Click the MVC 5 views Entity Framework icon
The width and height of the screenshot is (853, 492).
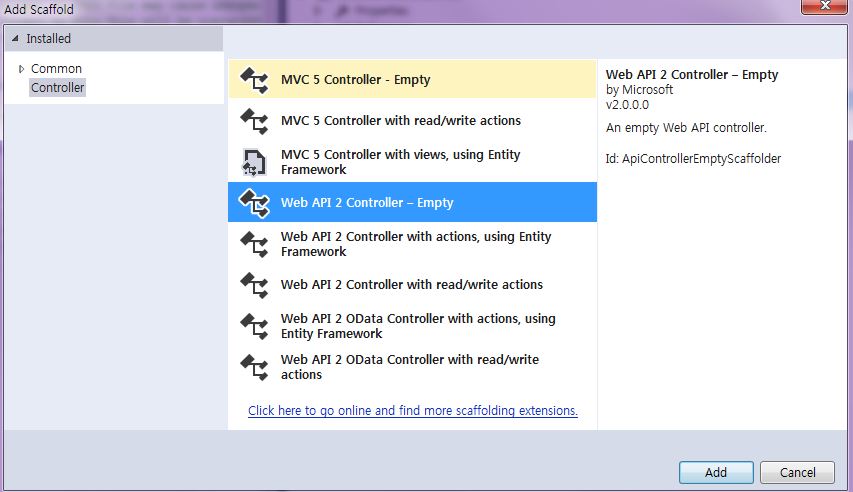[255, 162]
